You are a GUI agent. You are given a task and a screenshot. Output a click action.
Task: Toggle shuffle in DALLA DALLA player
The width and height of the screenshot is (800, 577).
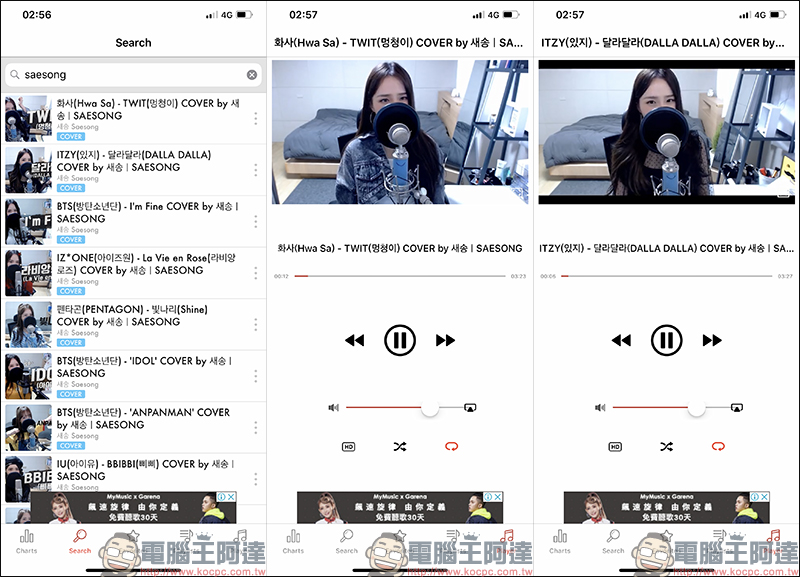click(x=667, y=447)
